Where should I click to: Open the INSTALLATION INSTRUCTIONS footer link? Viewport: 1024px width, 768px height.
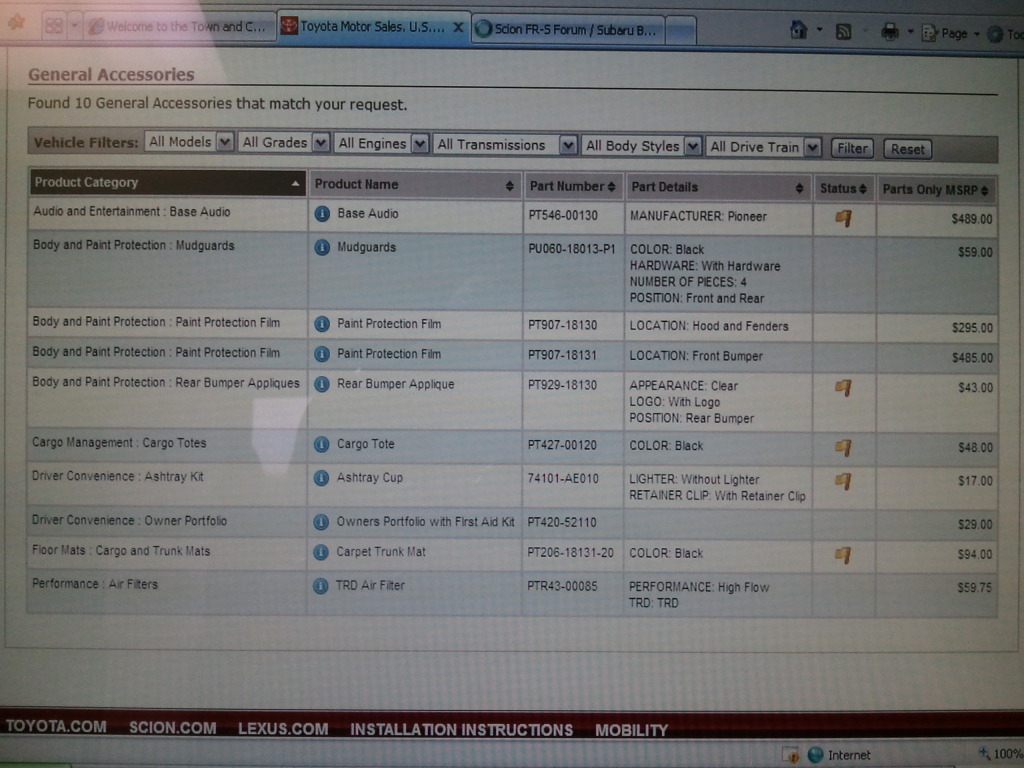[461, 730]
